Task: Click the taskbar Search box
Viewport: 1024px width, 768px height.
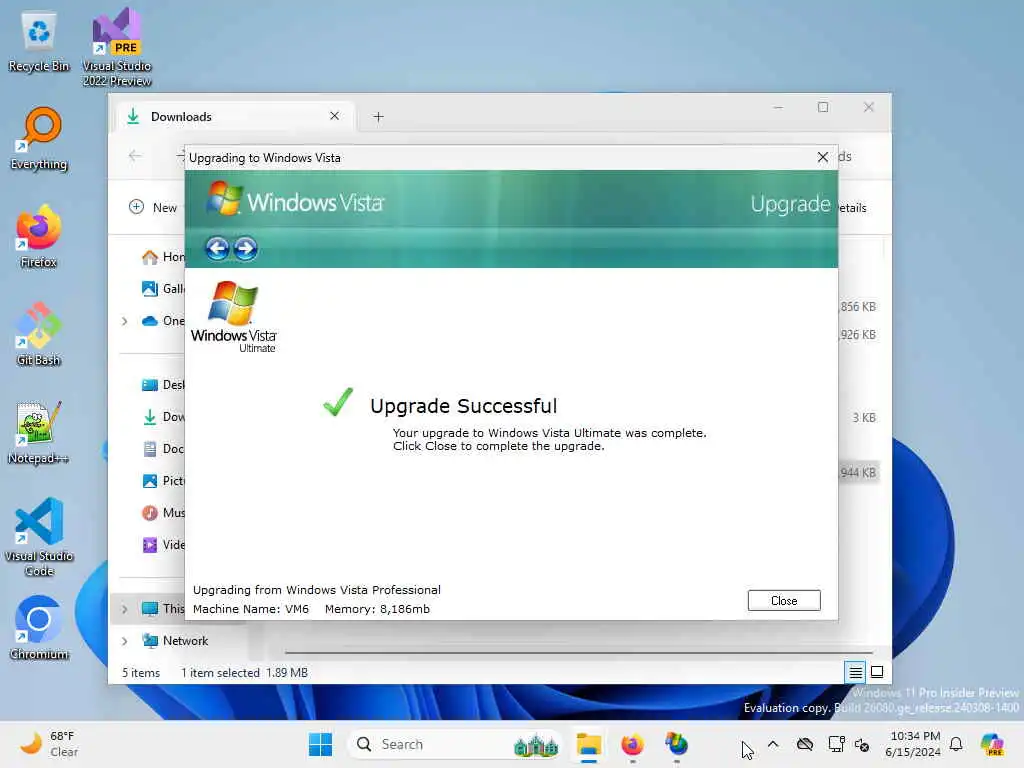Action: [x=454, y=744]
